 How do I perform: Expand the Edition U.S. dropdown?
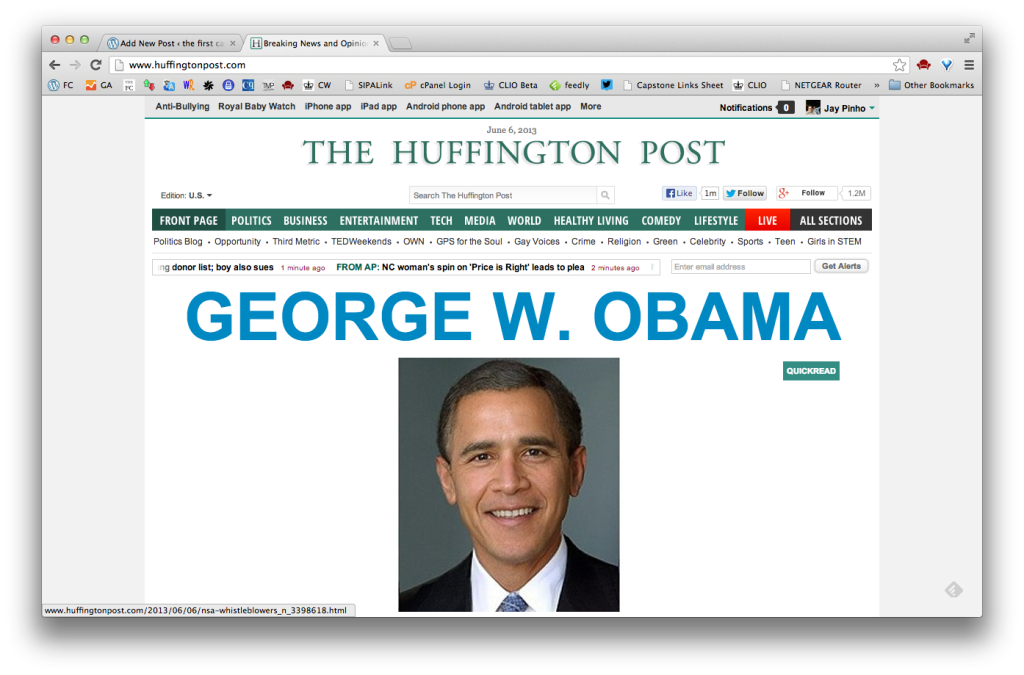[186, 195]
